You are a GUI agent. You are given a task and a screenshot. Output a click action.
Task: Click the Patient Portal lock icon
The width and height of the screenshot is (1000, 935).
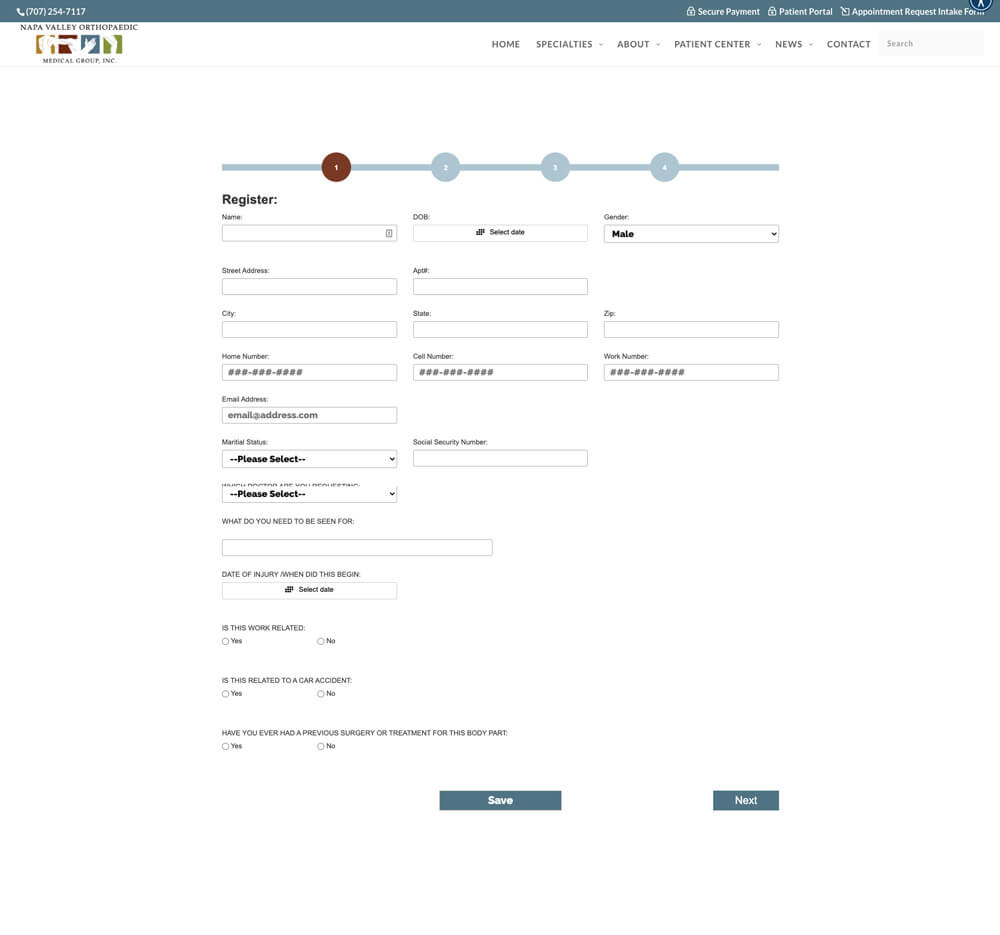click(772, 11)
